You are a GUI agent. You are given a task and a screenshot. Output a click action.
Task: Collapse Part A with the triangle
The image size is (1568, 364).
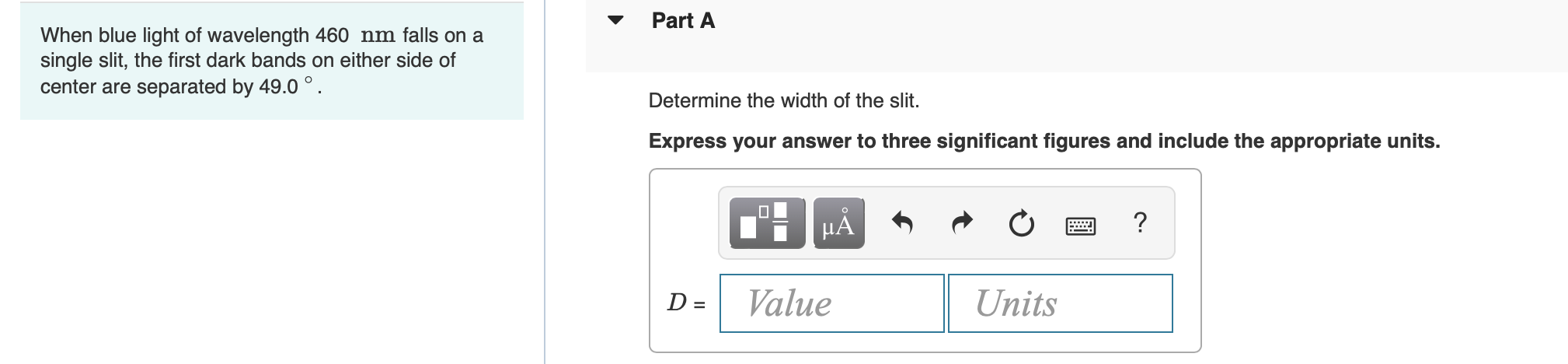pos(616,21)
